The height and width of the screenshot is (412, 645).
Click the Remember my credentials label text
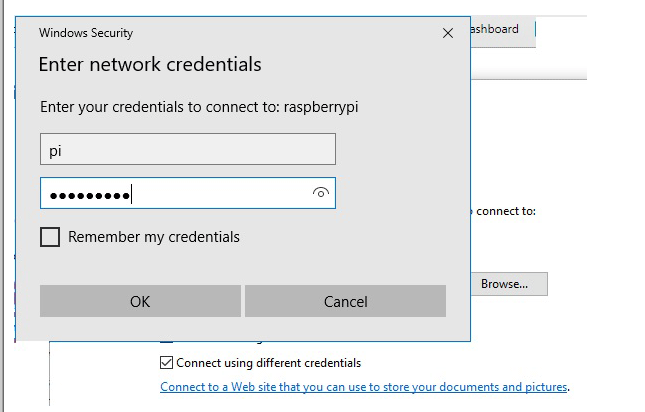tap(154, 237)
